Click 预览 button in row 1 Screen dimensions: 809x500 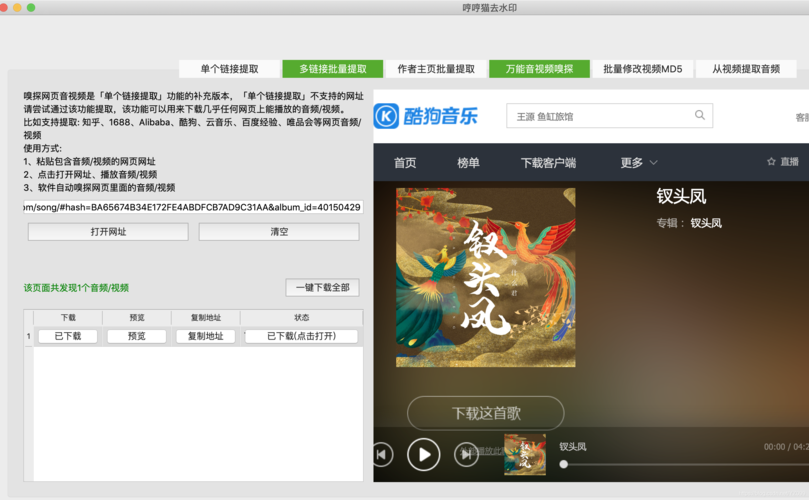(x=137, y=336)
